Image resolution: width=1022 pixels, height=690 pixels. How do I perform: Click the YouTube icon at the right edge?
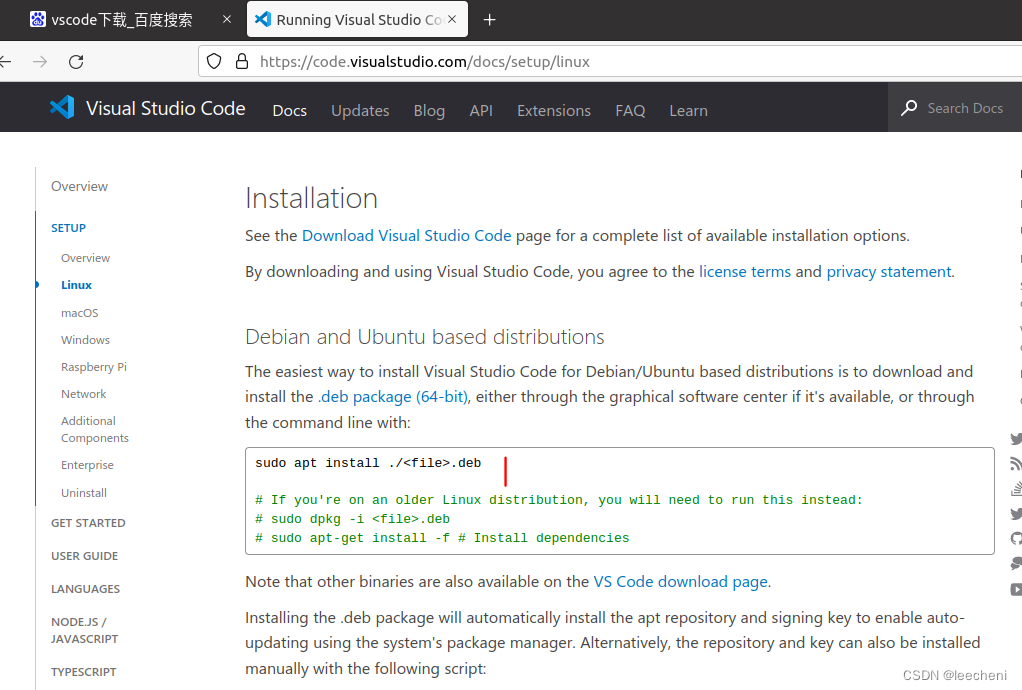1016,586
